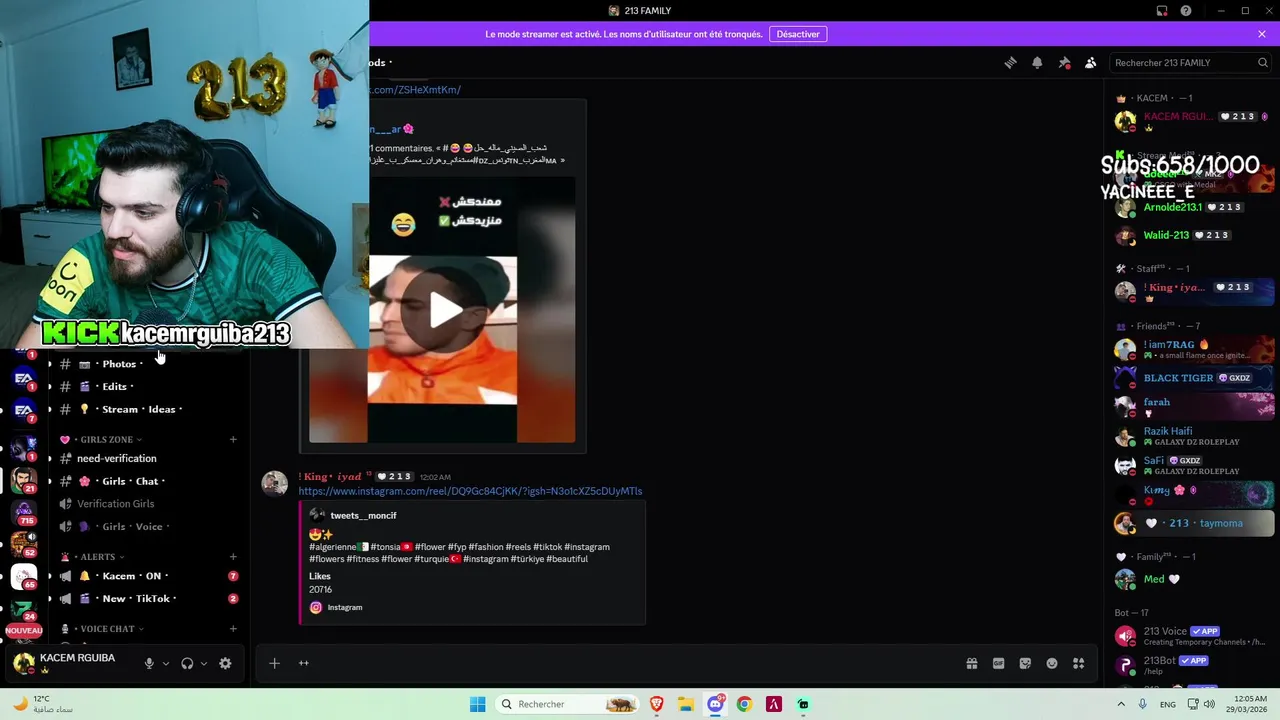Open the emoji picker

[x=1052, y=663]
